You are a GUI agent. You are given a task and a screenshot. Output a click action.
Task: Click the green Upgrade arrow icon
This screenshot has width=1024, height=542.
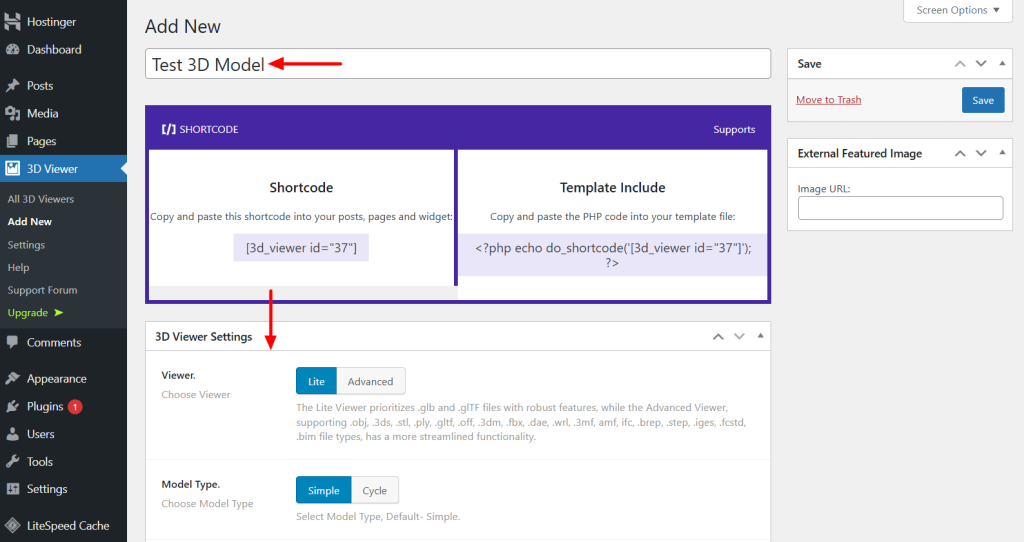[59, 313]
